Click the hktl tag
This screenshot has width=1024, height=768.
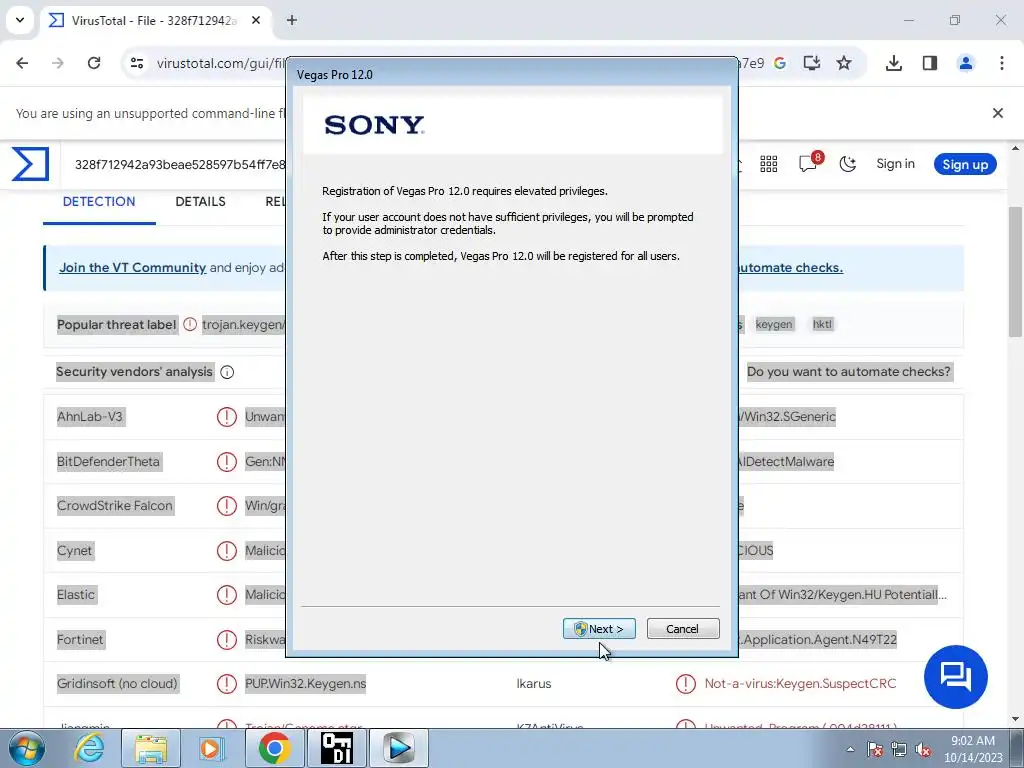[822, 324]
